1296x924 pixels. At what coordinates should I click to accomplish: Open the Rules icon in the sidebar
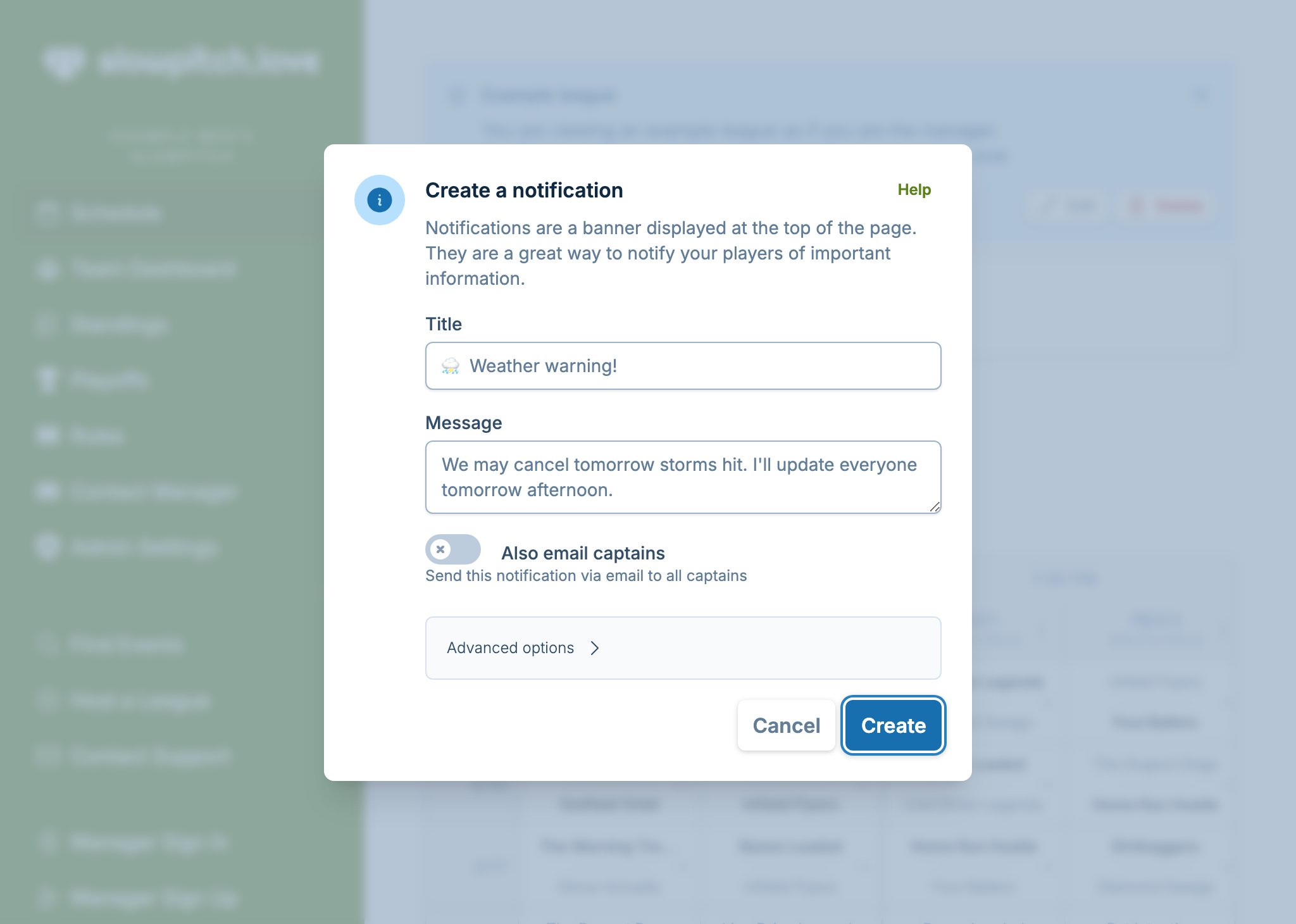point(47,436)
